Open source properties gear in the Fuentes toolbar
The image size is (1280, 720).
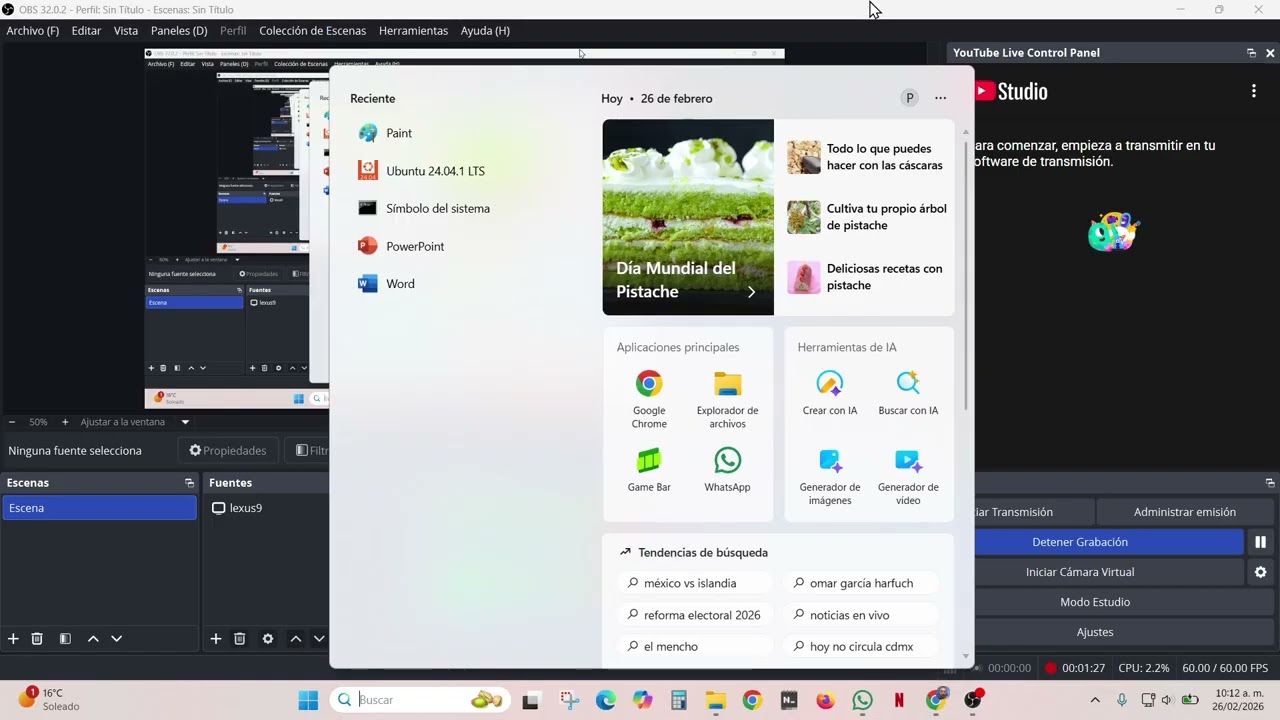click(268, 639)
